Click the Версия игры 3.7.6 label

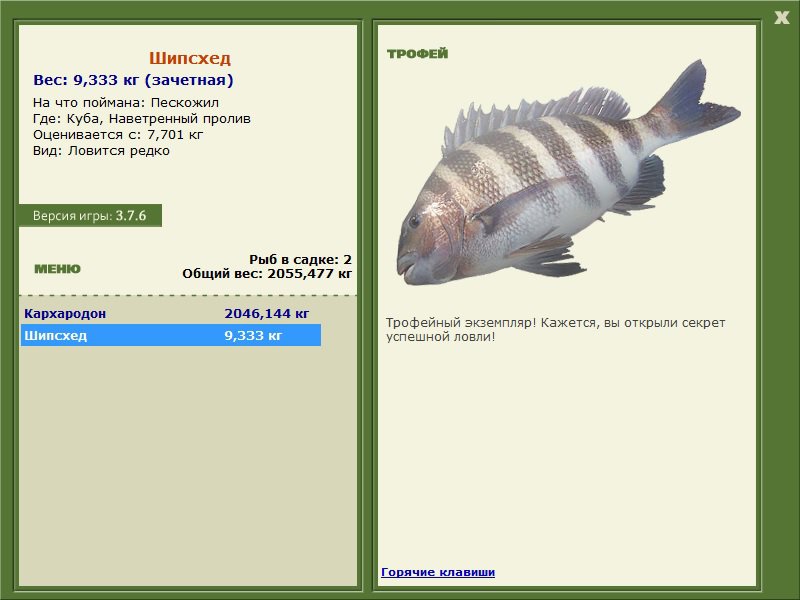tap(90, 215)
